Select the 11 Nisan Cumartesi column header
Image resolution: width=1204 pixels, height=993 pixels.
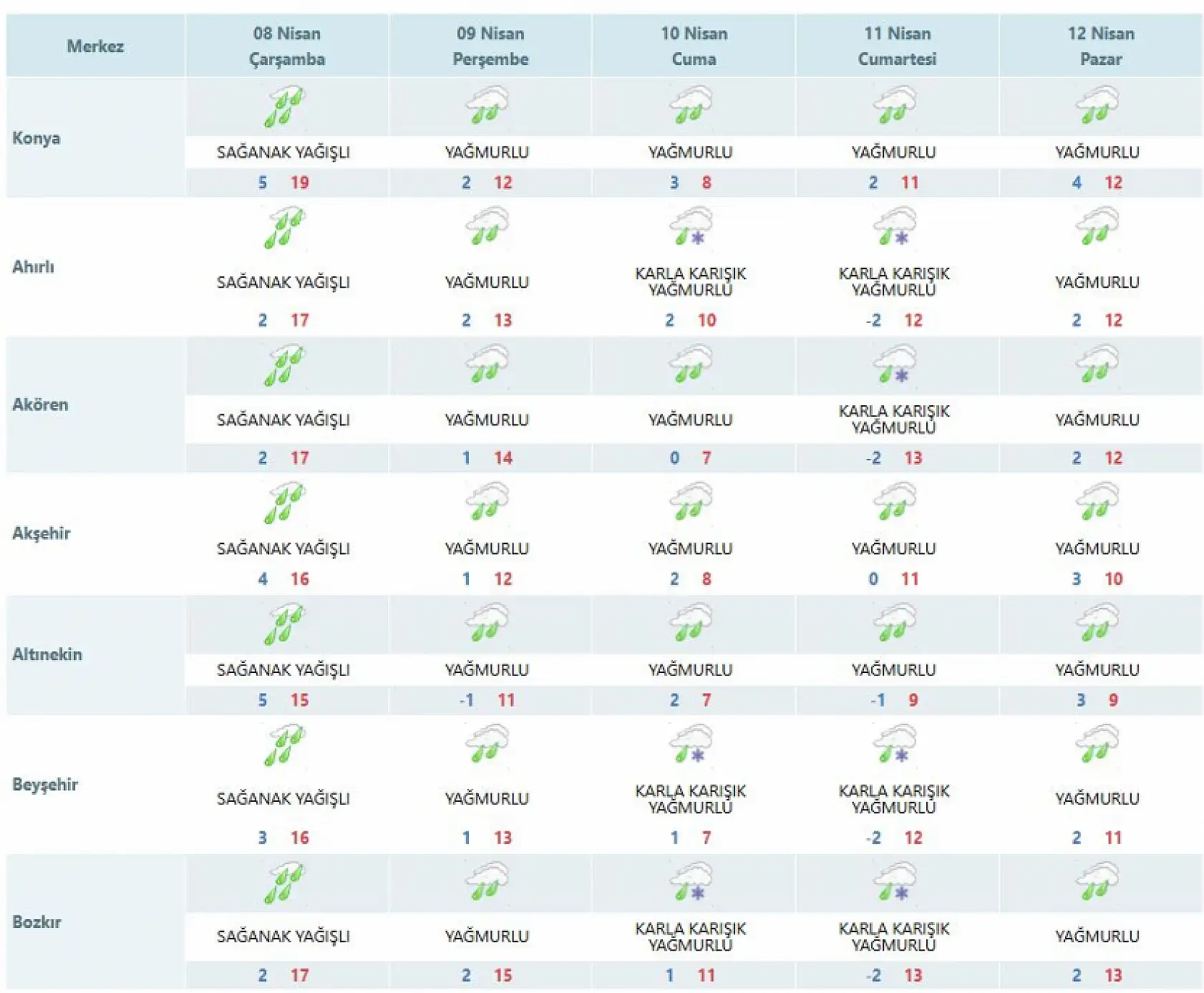point(897,46)
